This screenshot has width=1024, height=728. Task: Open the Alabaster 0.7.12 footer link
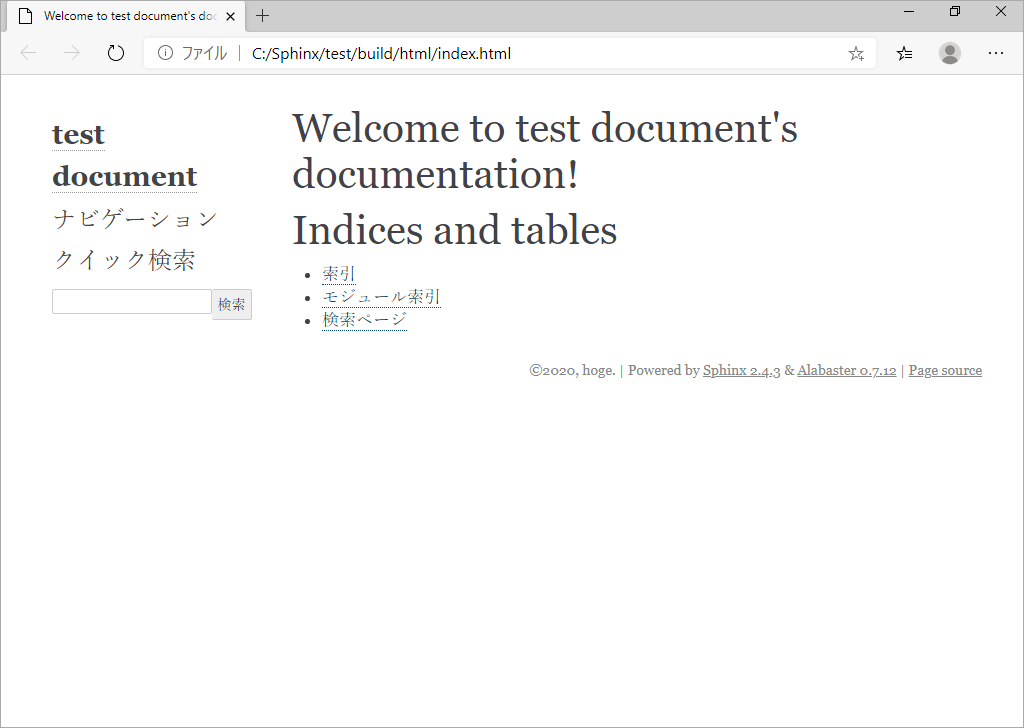coord(846,370)
